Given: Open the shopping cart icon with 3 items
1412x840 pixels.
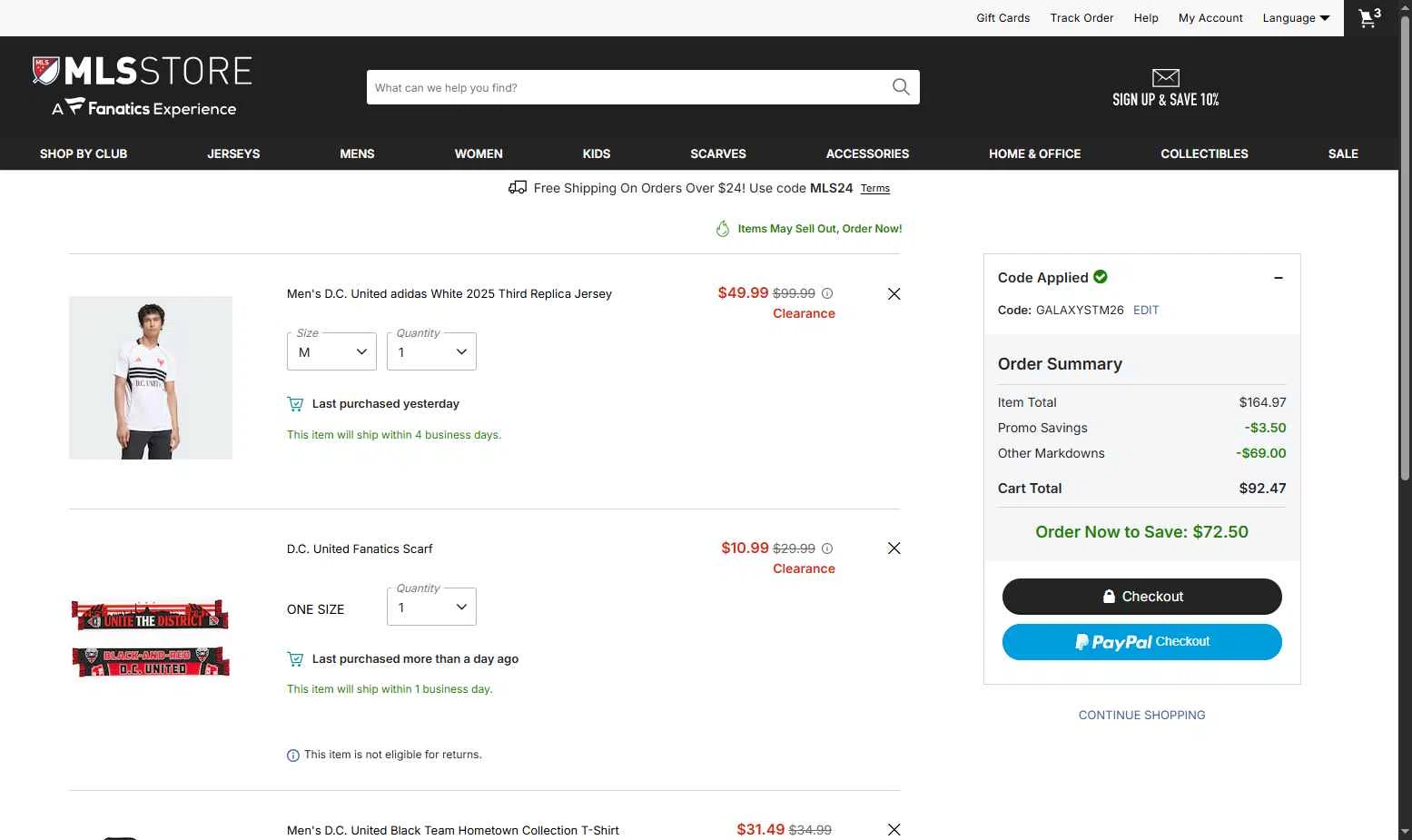Looking at the screenshot, I should click(1369, 18).
